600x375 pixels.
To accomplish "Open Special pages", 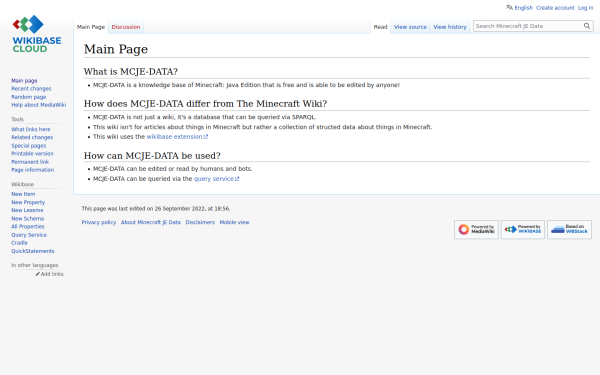I will point(28,146).
